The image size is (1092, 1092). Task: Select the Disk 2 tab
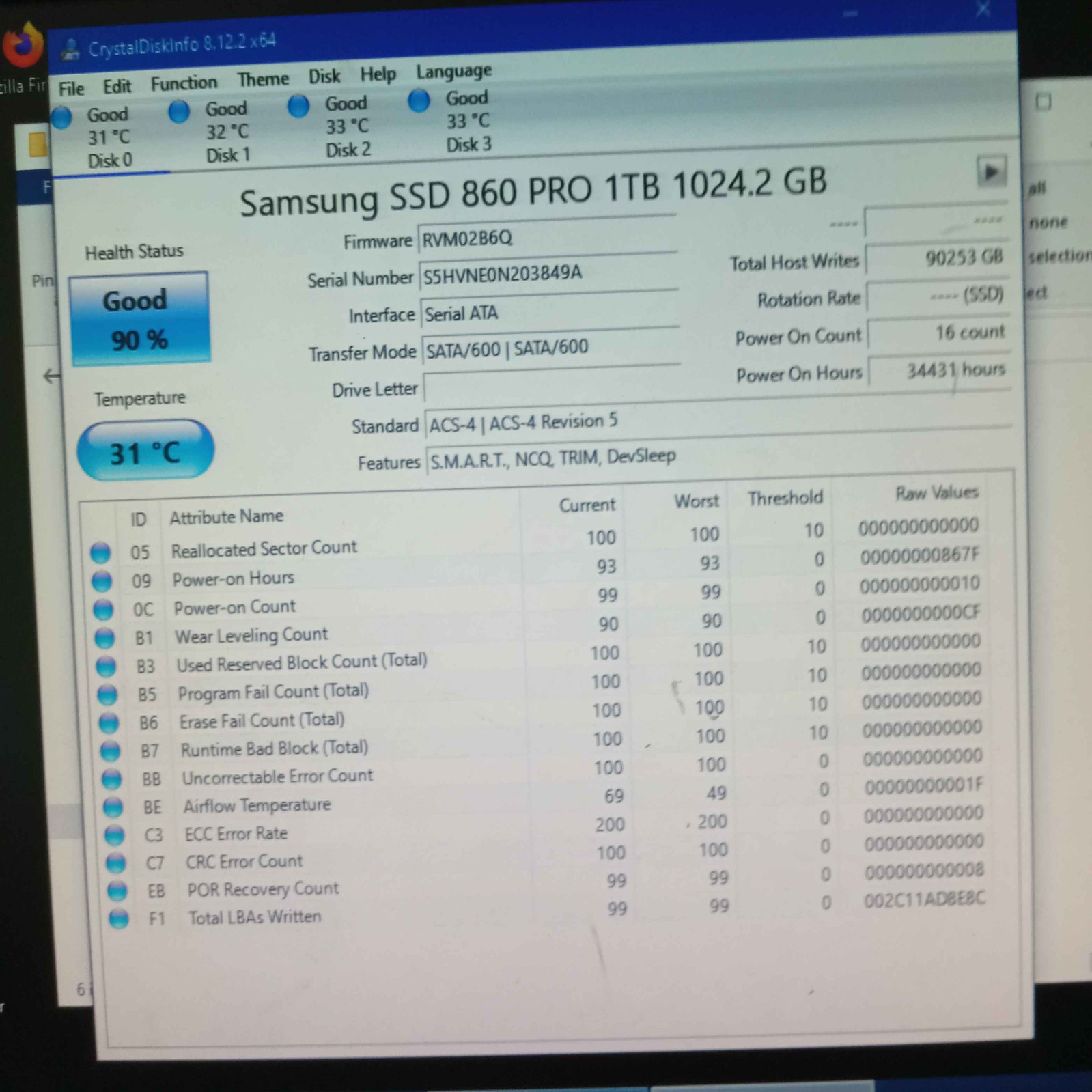click(x=348, y=126)
